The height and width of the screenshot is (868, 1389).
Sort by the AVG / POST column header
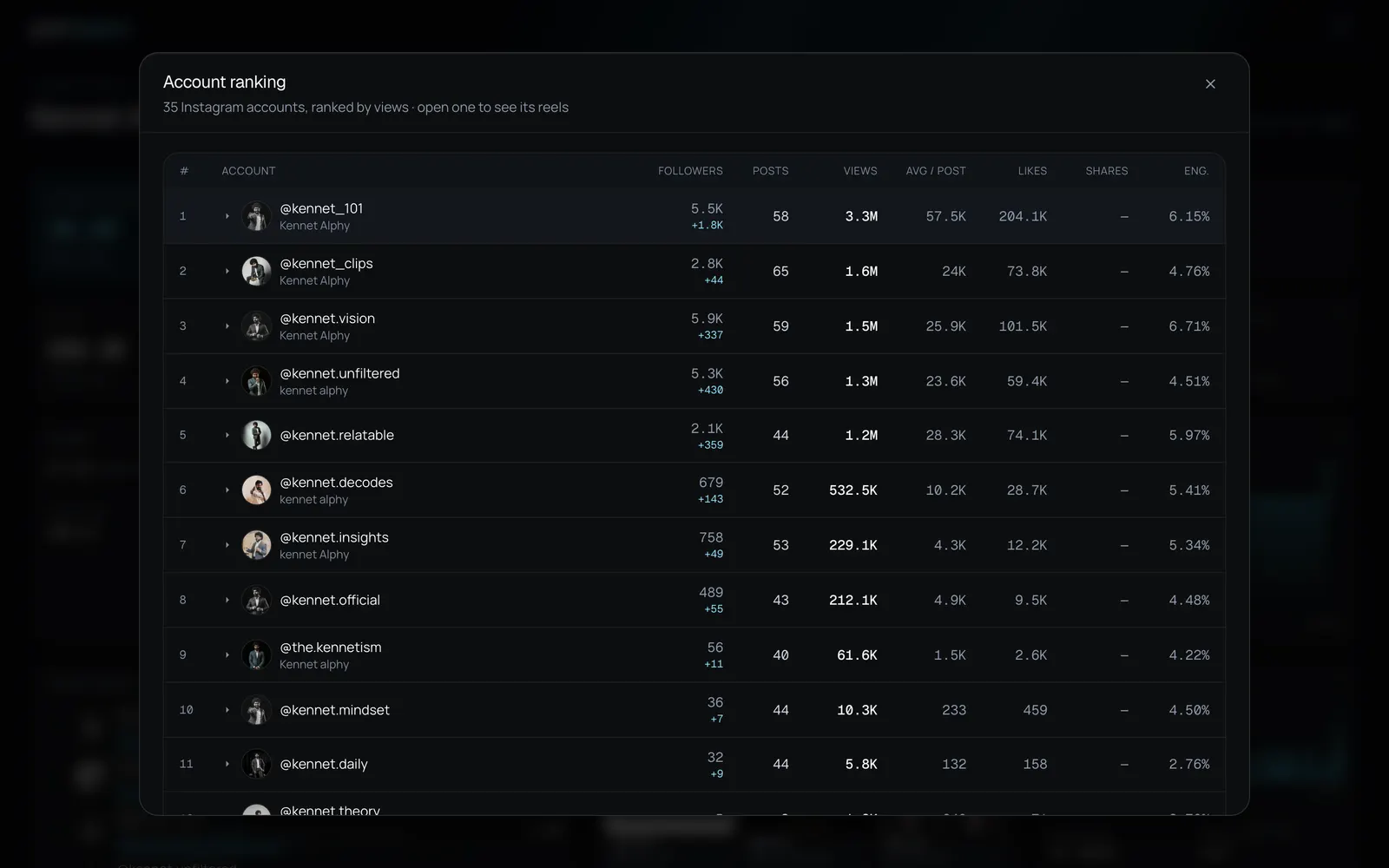pyautogui.click(x=936, y=171)
